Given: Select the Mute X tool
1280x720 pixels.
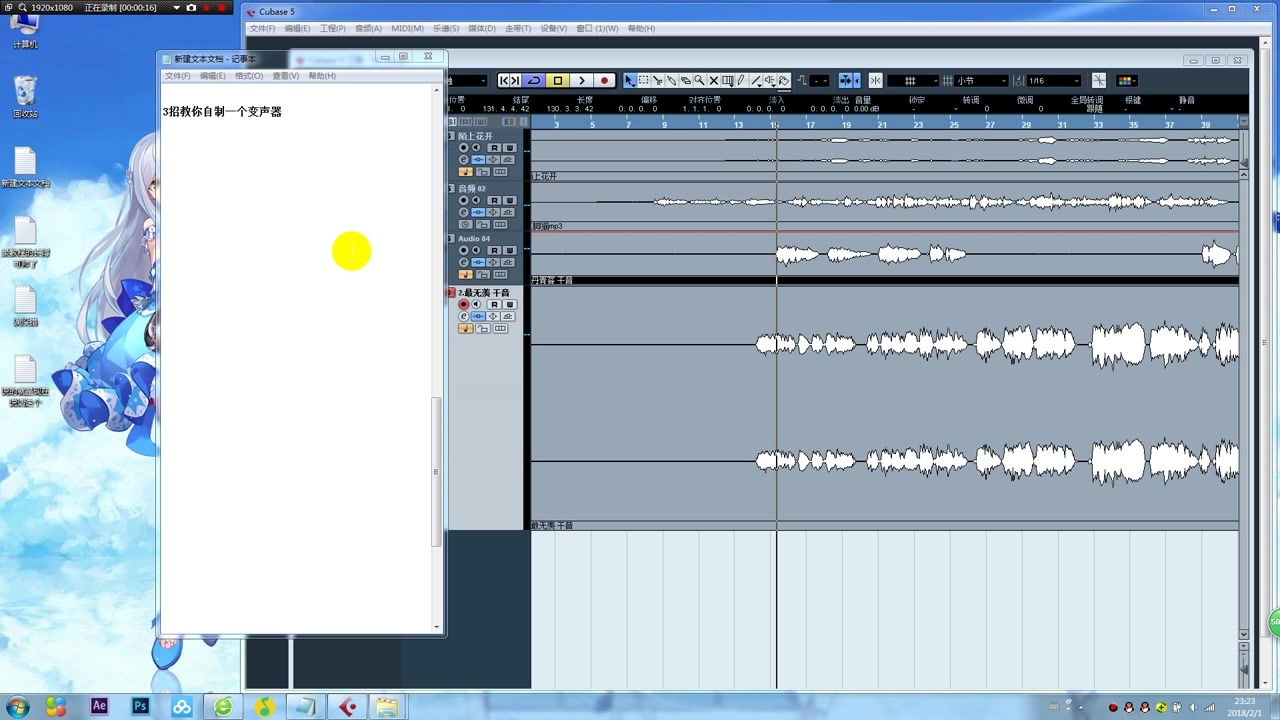Looking at the screenshot, I should tap(713, 80).
